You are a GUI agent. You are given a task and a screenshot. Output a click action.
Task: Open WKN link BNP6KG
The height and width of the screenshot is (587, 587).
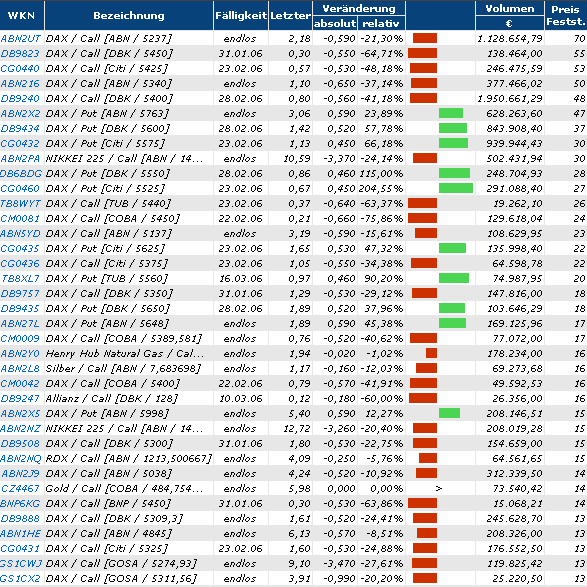coord(20,503)
